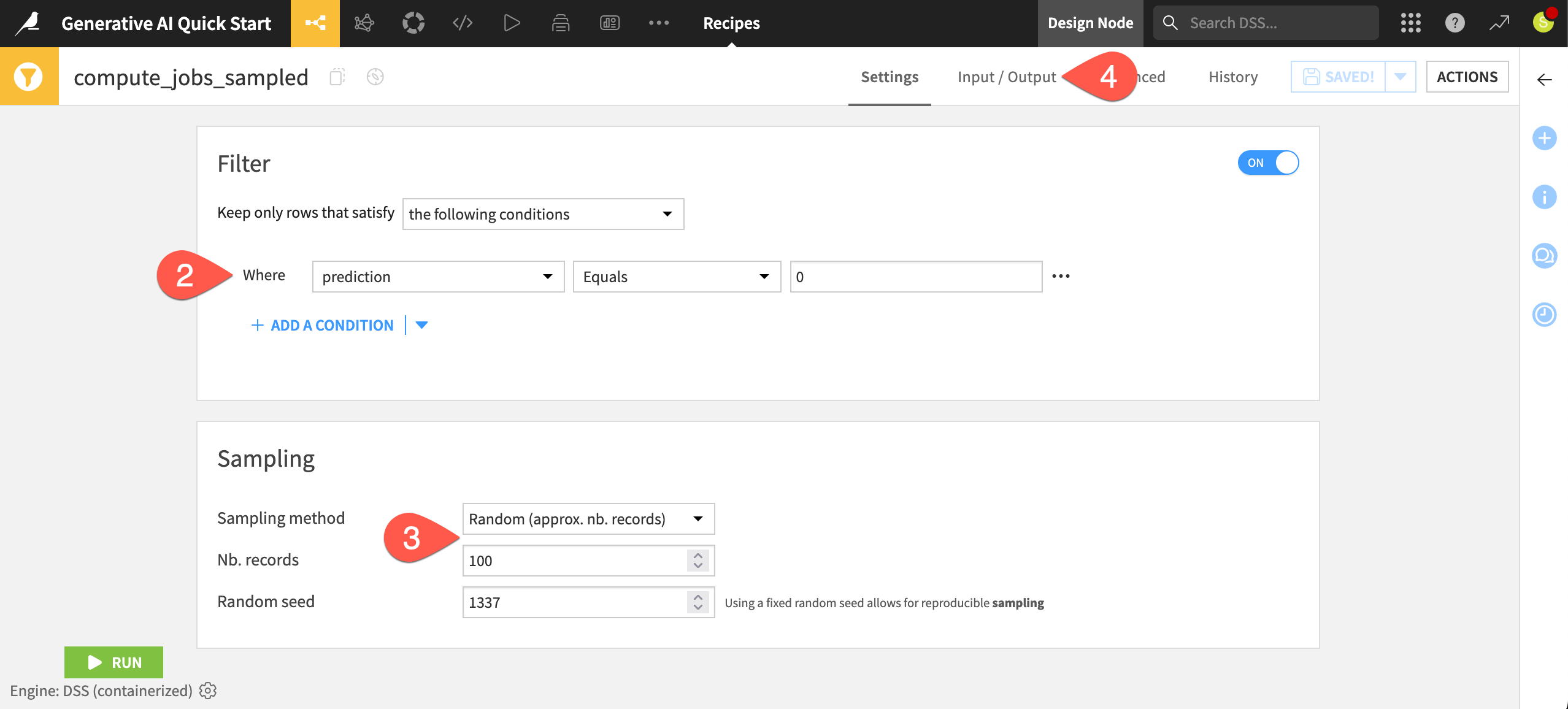Open the History tab of the recipe
The width and height of the screenshot is (1568, 709).
pyautogui.click(x=1232, y=77)
